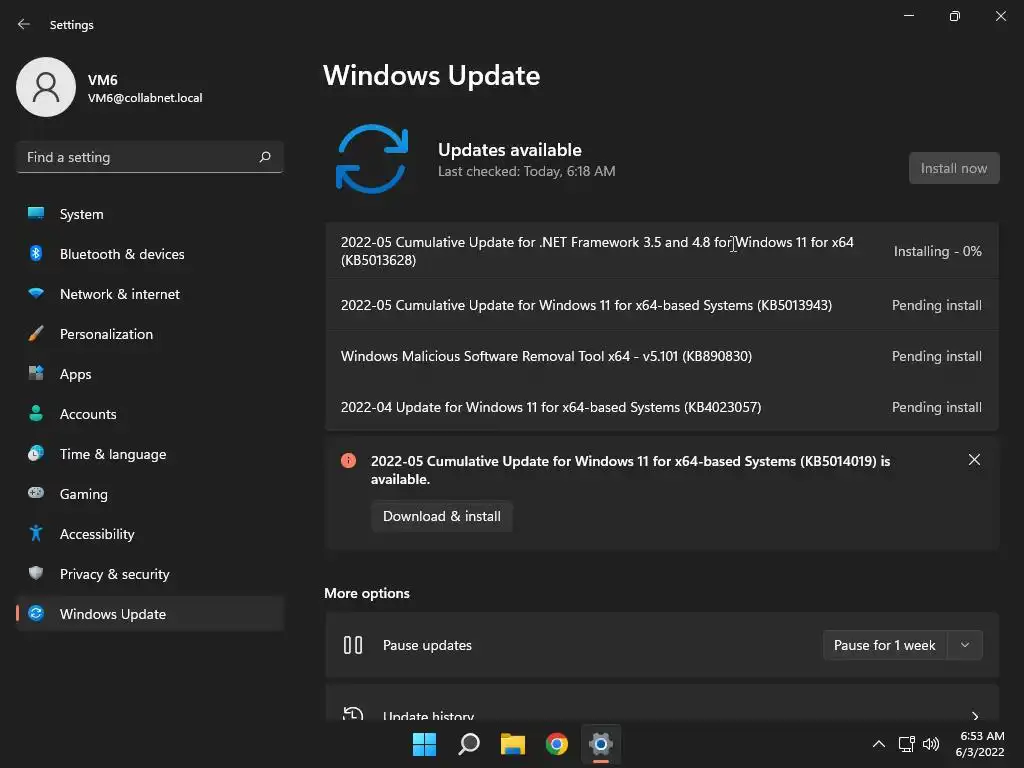Click the Pause updates label

pyautogui.click(x=427, y=645)
